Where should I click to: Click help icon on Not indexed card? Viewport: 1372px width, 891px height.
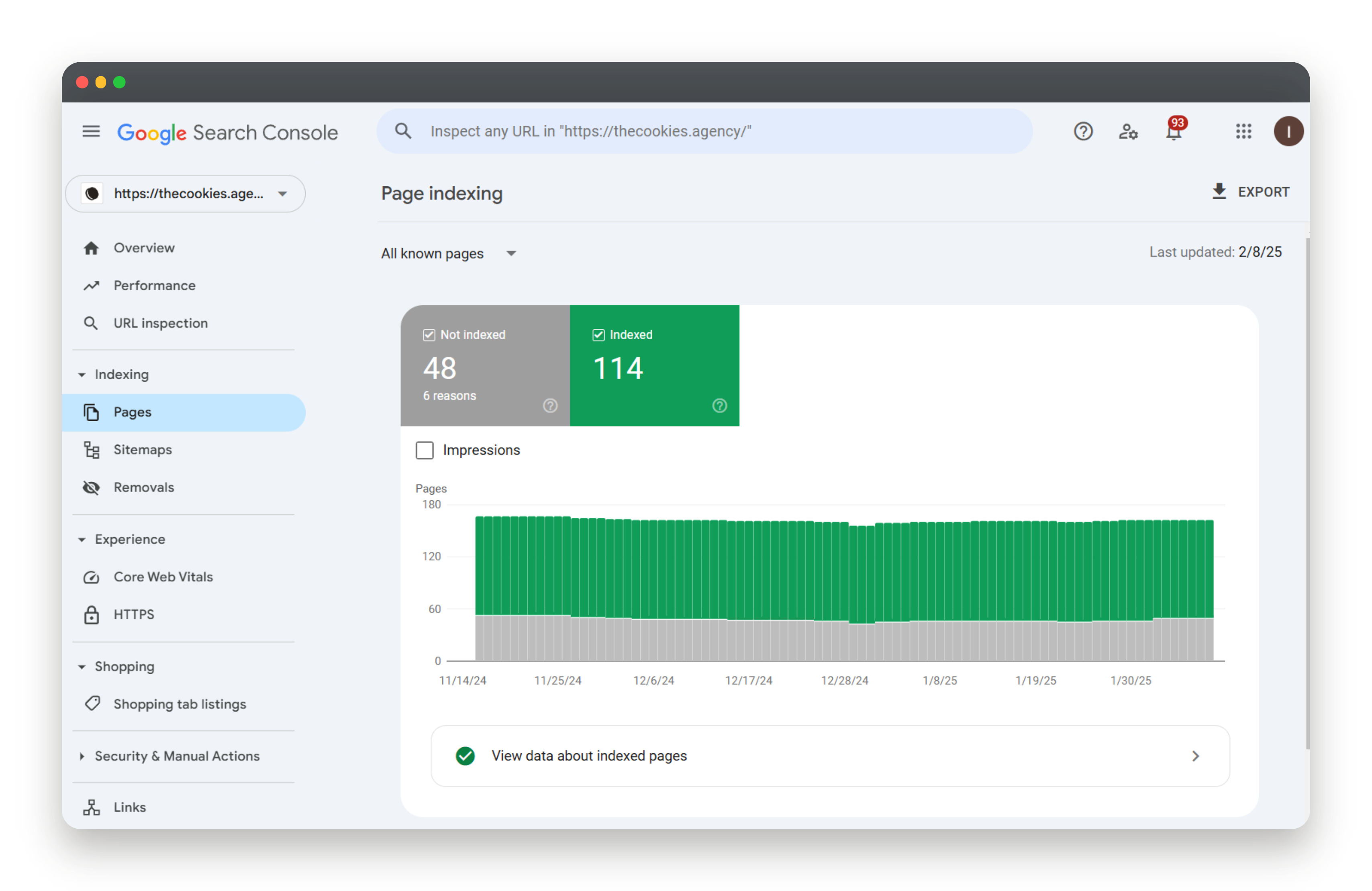point(550,406)
